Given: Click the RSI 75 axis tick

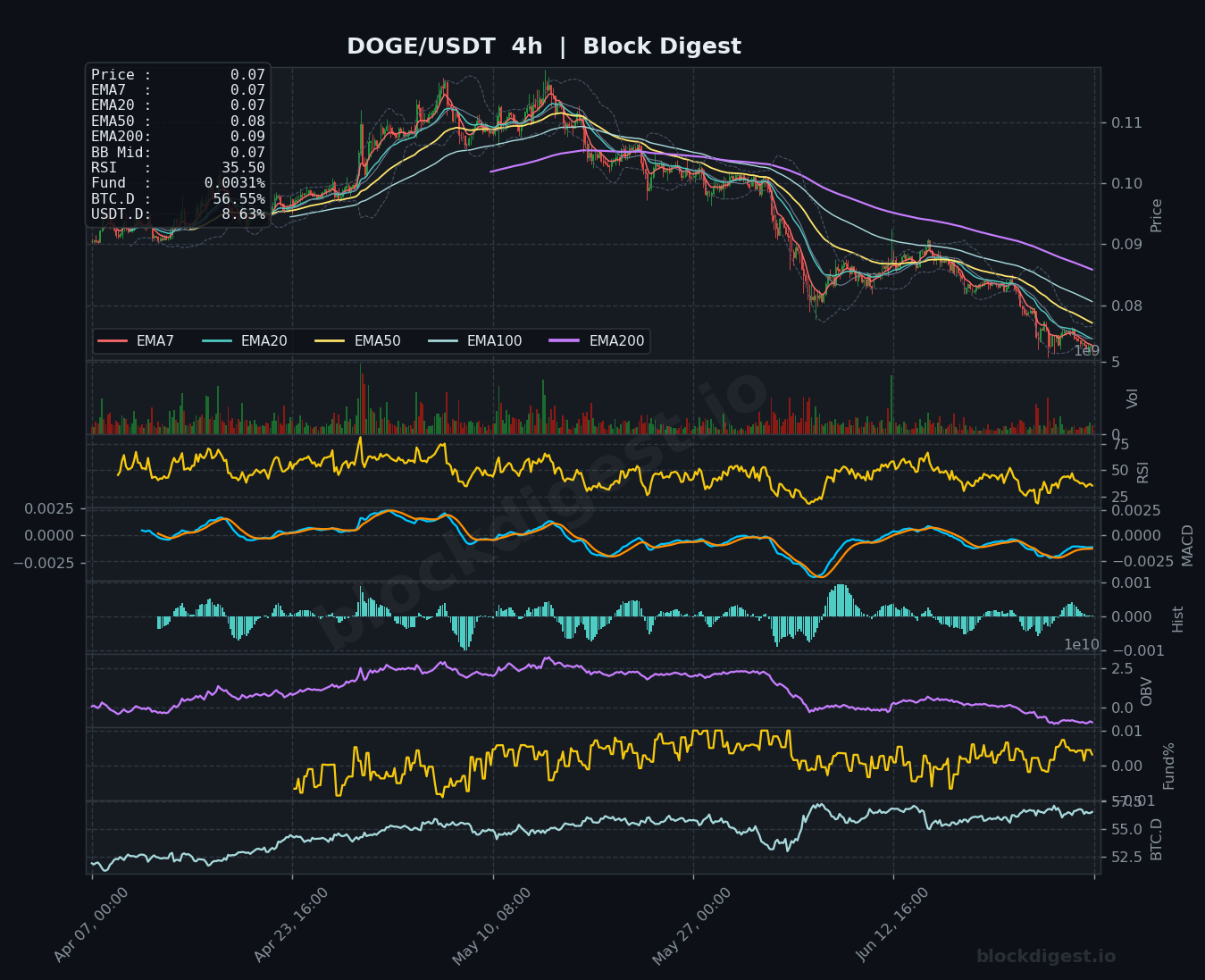Looking at the screenshot, I should click(x=1120, y=445).
